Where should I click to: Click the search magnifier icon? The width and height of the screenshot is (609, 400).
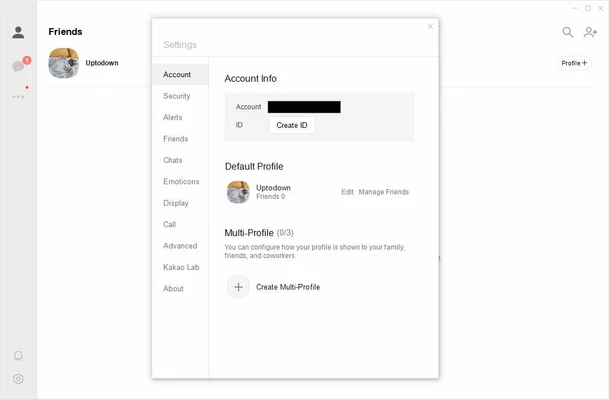567,32
